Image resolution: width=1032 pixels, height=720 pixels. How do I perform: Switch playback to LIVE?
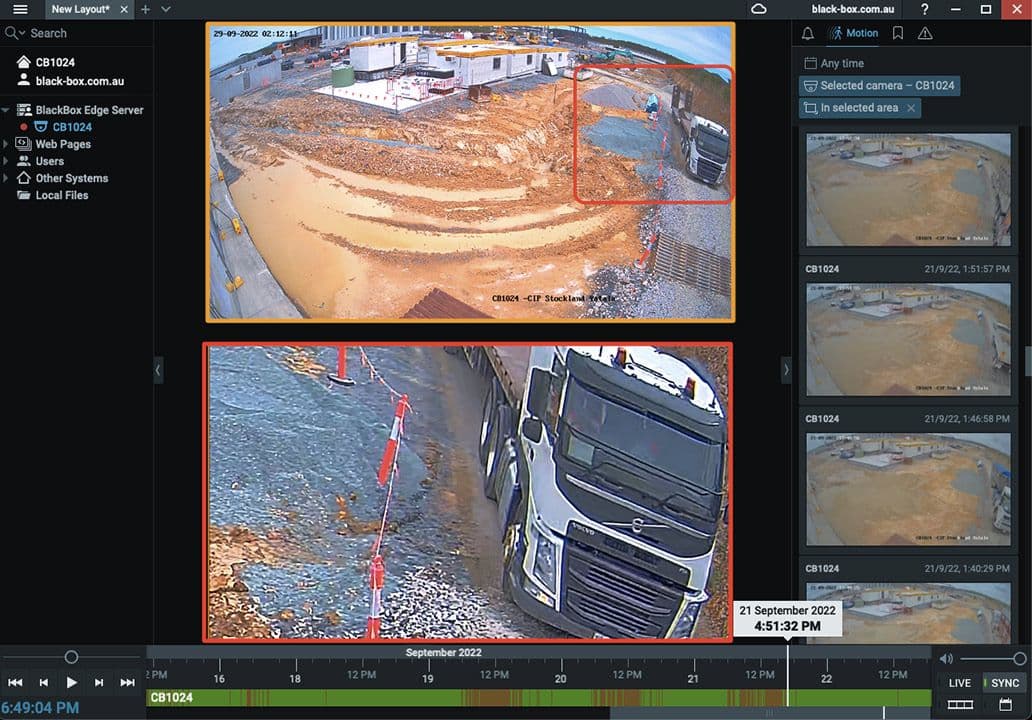(959, 683)
